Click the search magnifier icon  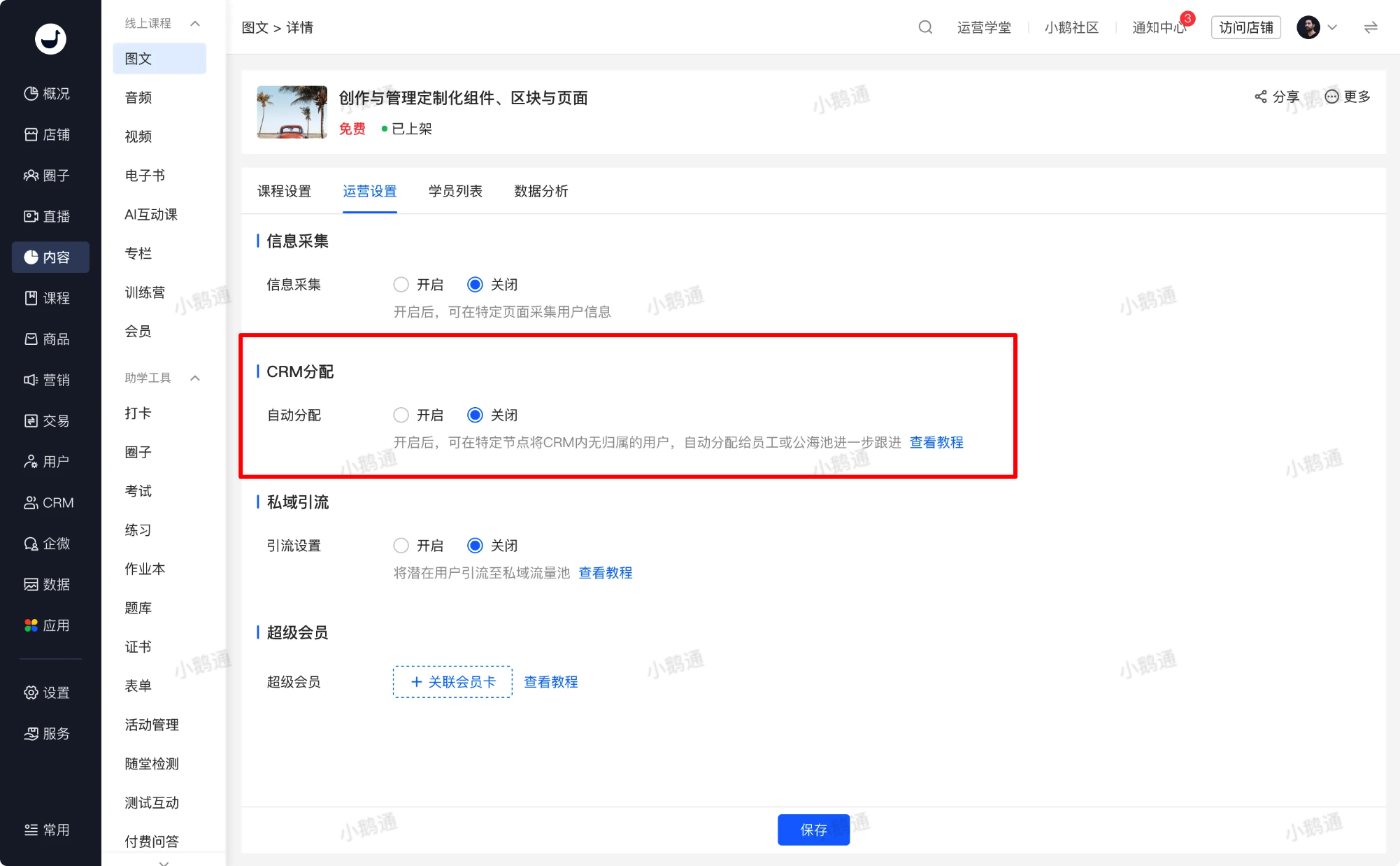[925, 27]
